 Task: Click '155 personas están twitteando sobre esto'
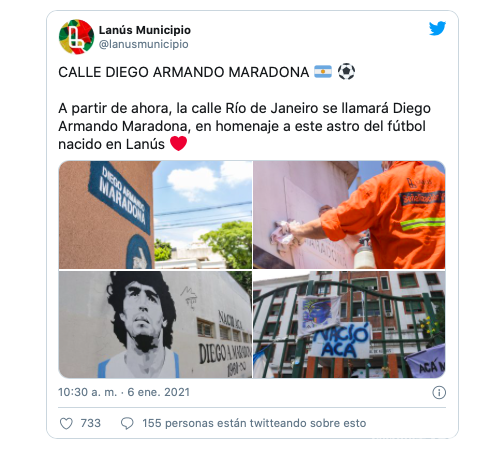point(254,423)
